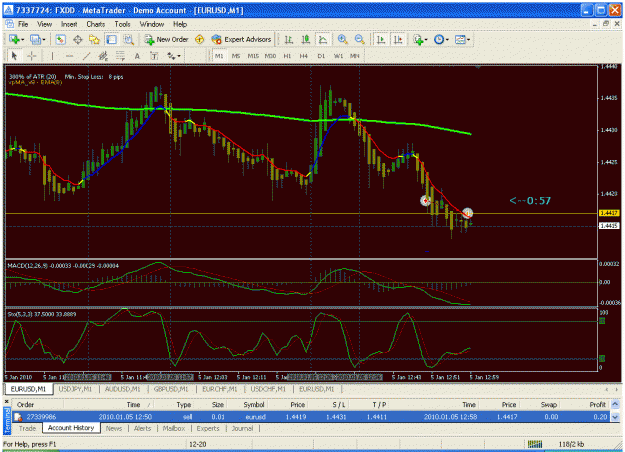The height and width of the screenshot is (452, 625).
Task: Open the Data Window crosshair icon
Action: [x=78, y=39]
